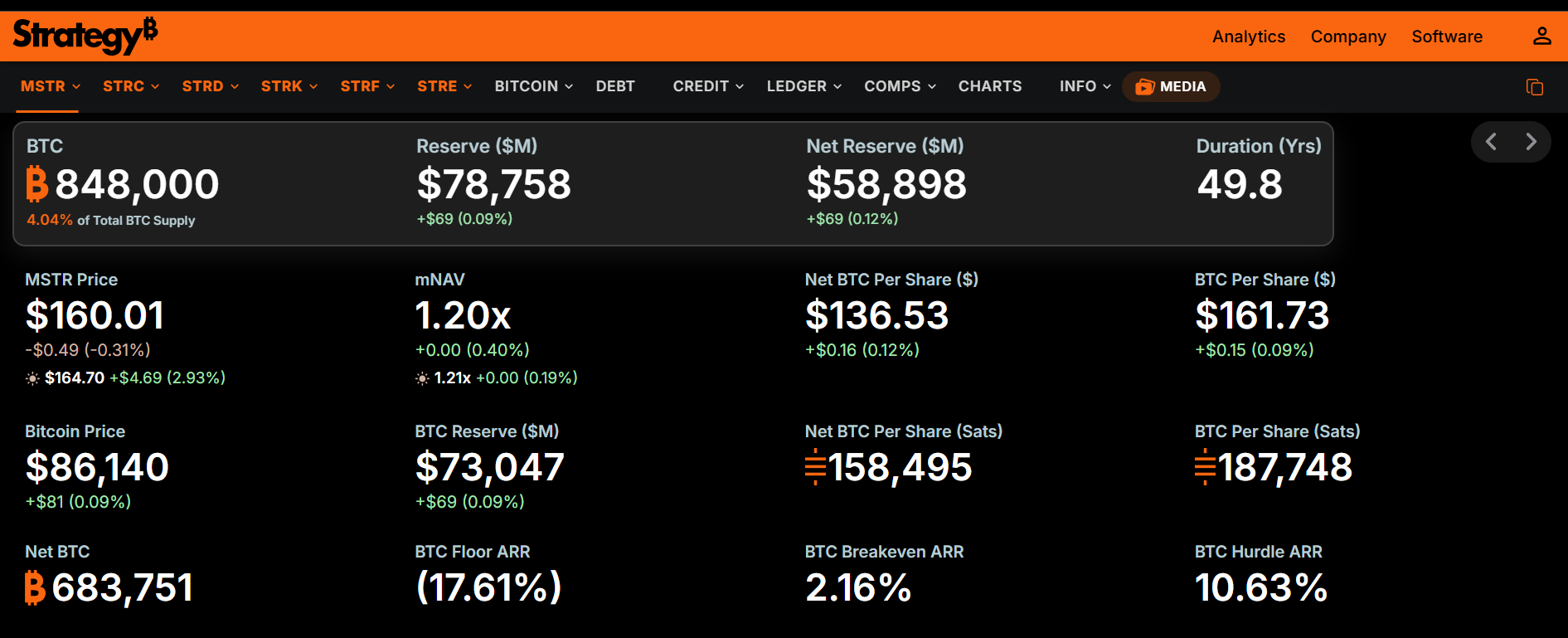Open the INFO menu

tap(1085, 86)
